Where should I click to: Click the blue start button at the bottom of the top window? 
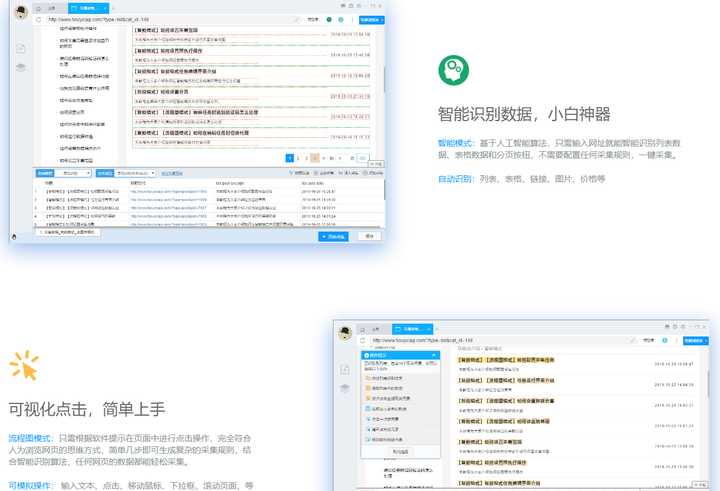coord(333,237)
